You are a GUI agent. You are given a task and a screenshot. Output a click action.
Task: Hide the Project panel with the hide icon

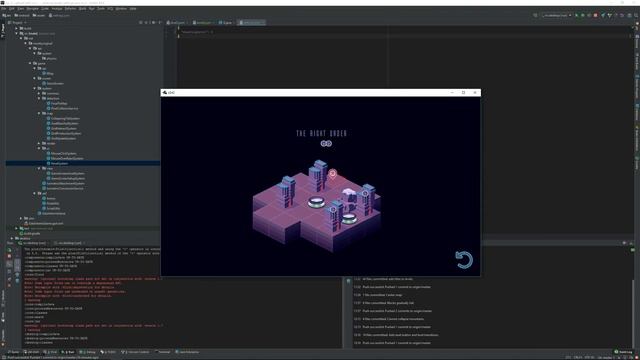(160, 22)
